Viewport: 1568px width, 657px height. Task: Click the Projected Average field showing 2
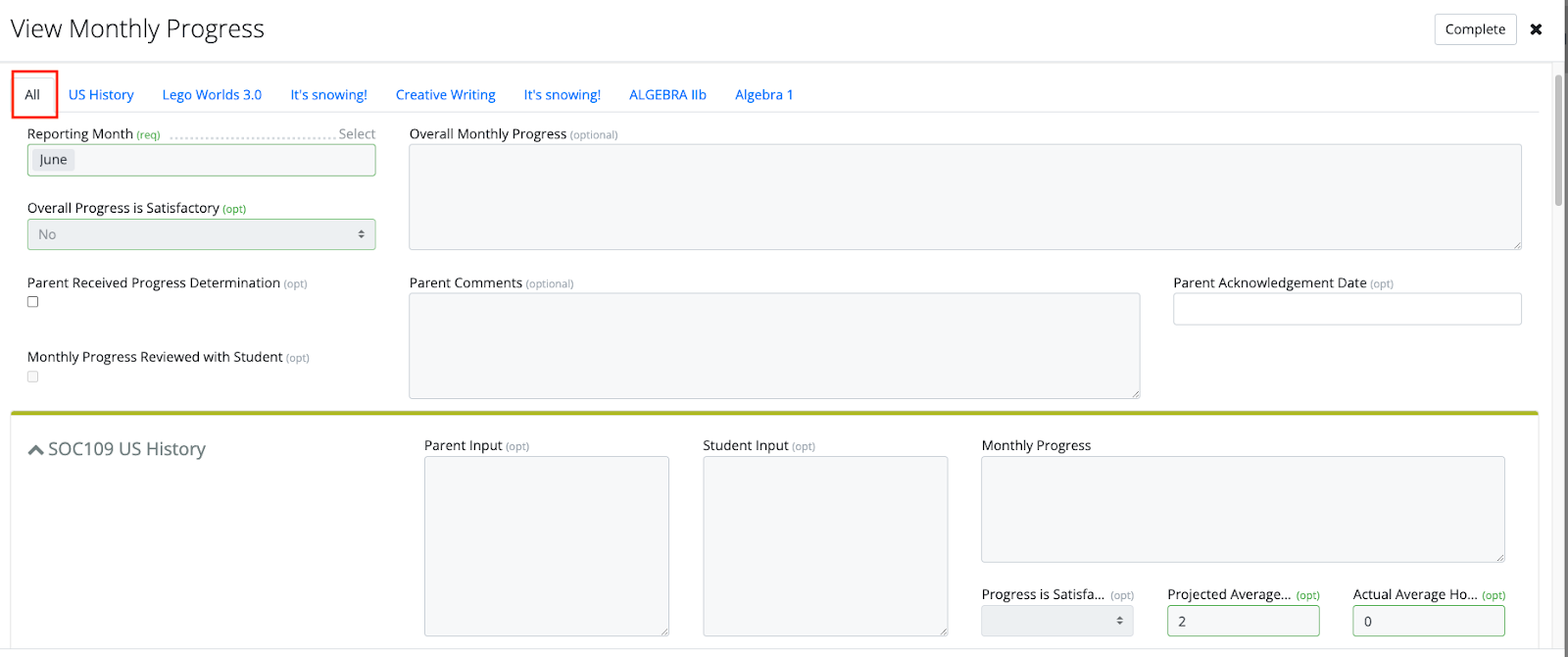pyautogui.click(x=1244, y=621)
